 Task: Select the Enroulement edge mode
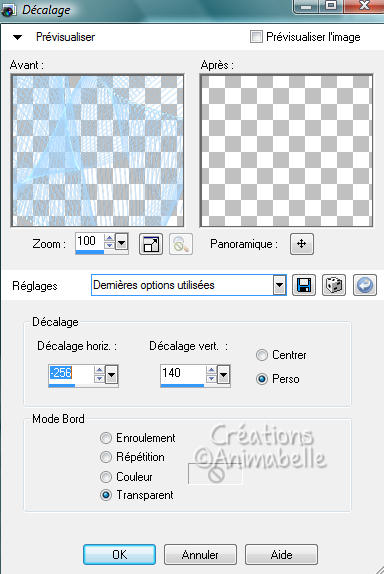click(x=106, y=438)
